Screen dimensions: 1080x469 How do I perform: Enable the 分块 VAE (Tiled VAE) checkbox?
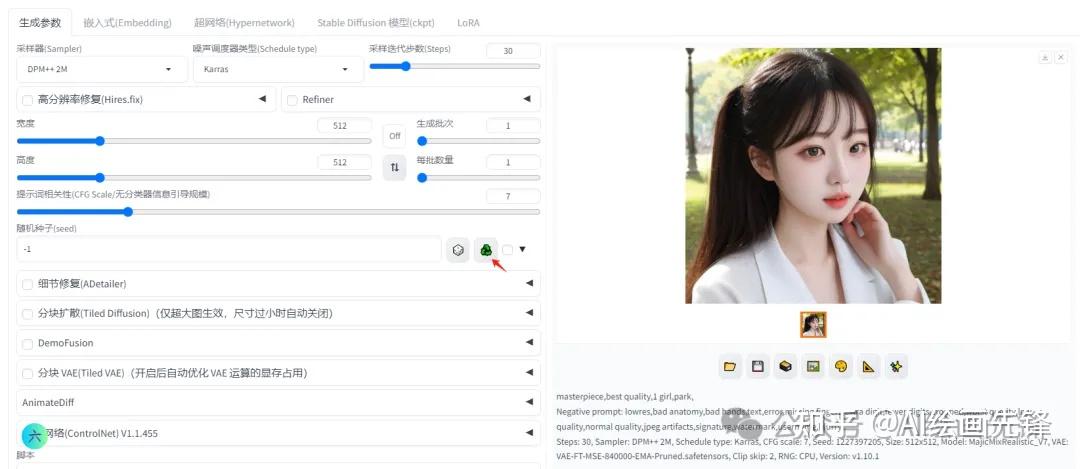[28, 373]
